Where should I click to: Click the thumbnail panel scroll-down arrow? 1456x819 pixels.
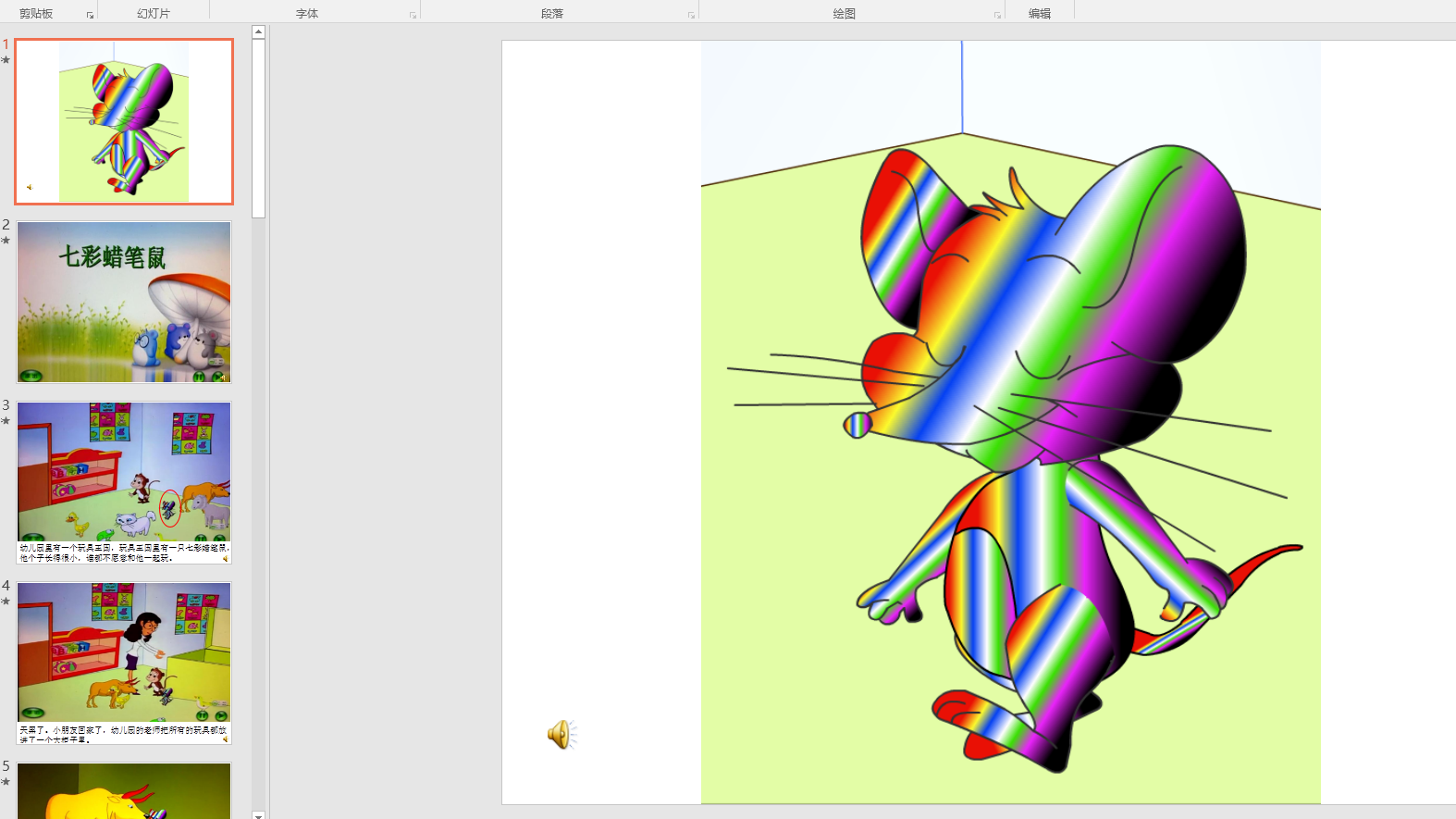(259, 814)
